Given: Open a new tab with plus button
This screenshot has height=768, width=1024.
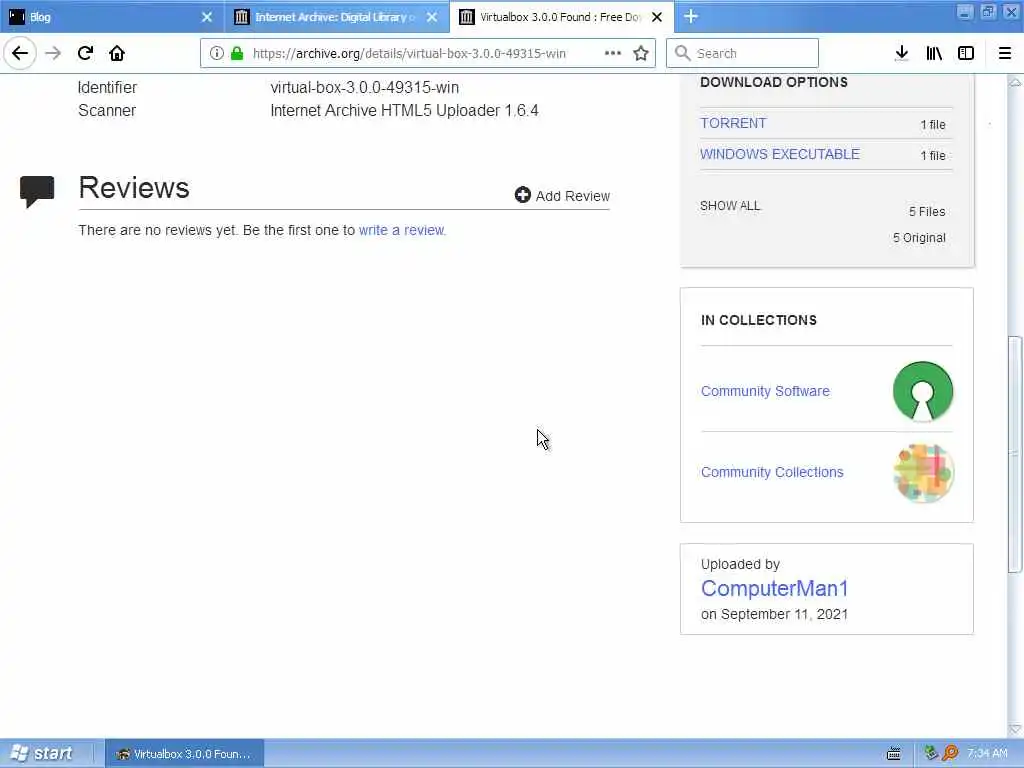Looking at the screenshot, I should [x=691, y=16].
